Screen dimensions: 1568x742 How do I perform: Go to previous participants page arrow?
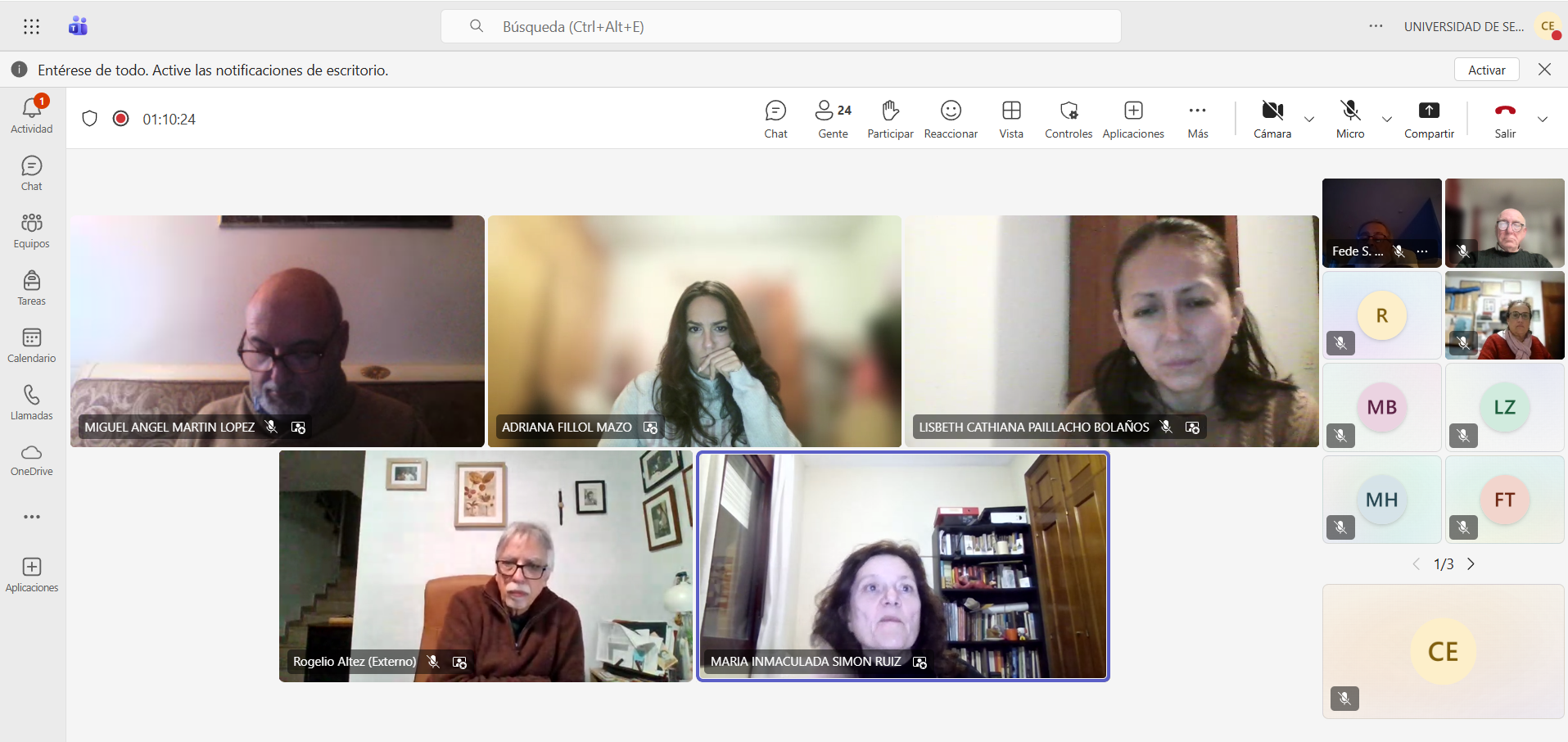(x=1417, y=563)
